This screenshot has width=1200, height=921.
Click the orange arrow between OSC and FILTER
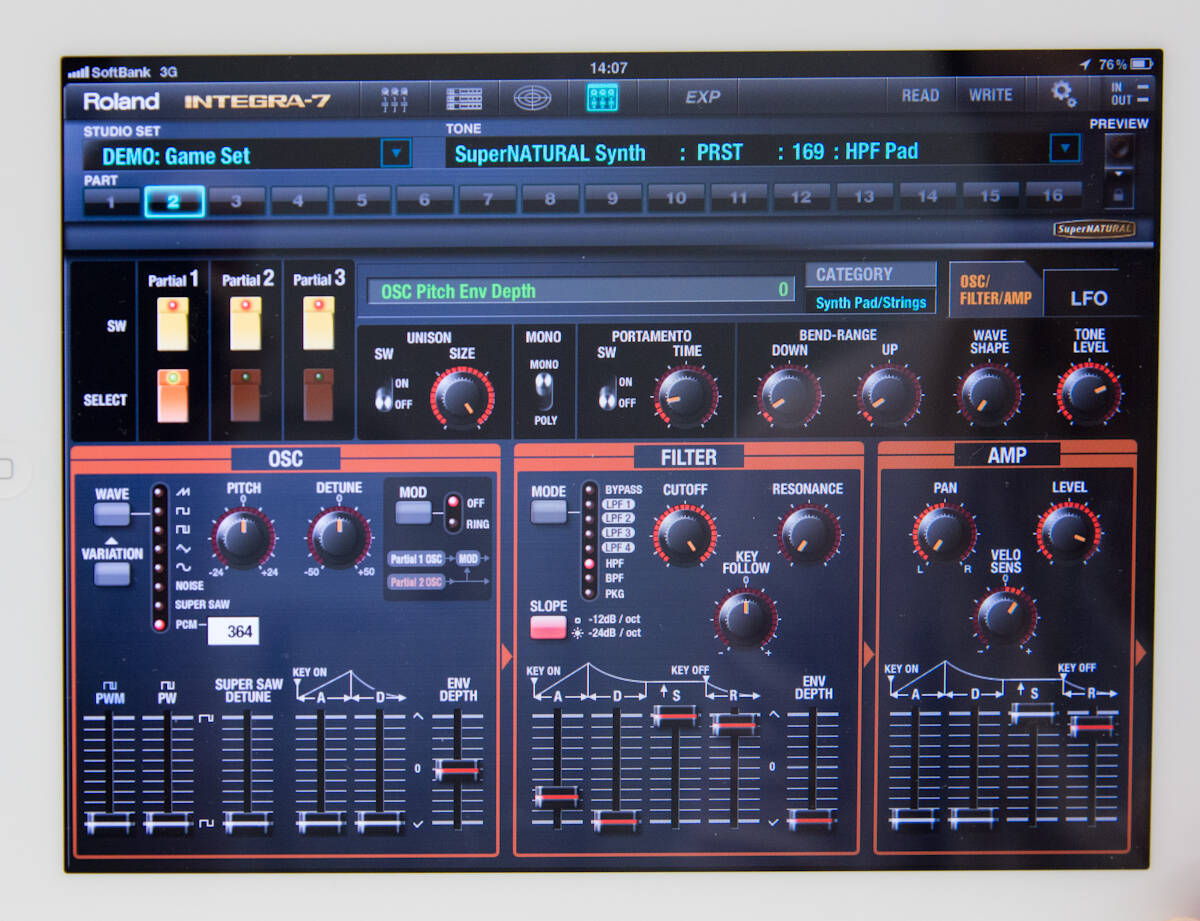(x=506, y=657)
